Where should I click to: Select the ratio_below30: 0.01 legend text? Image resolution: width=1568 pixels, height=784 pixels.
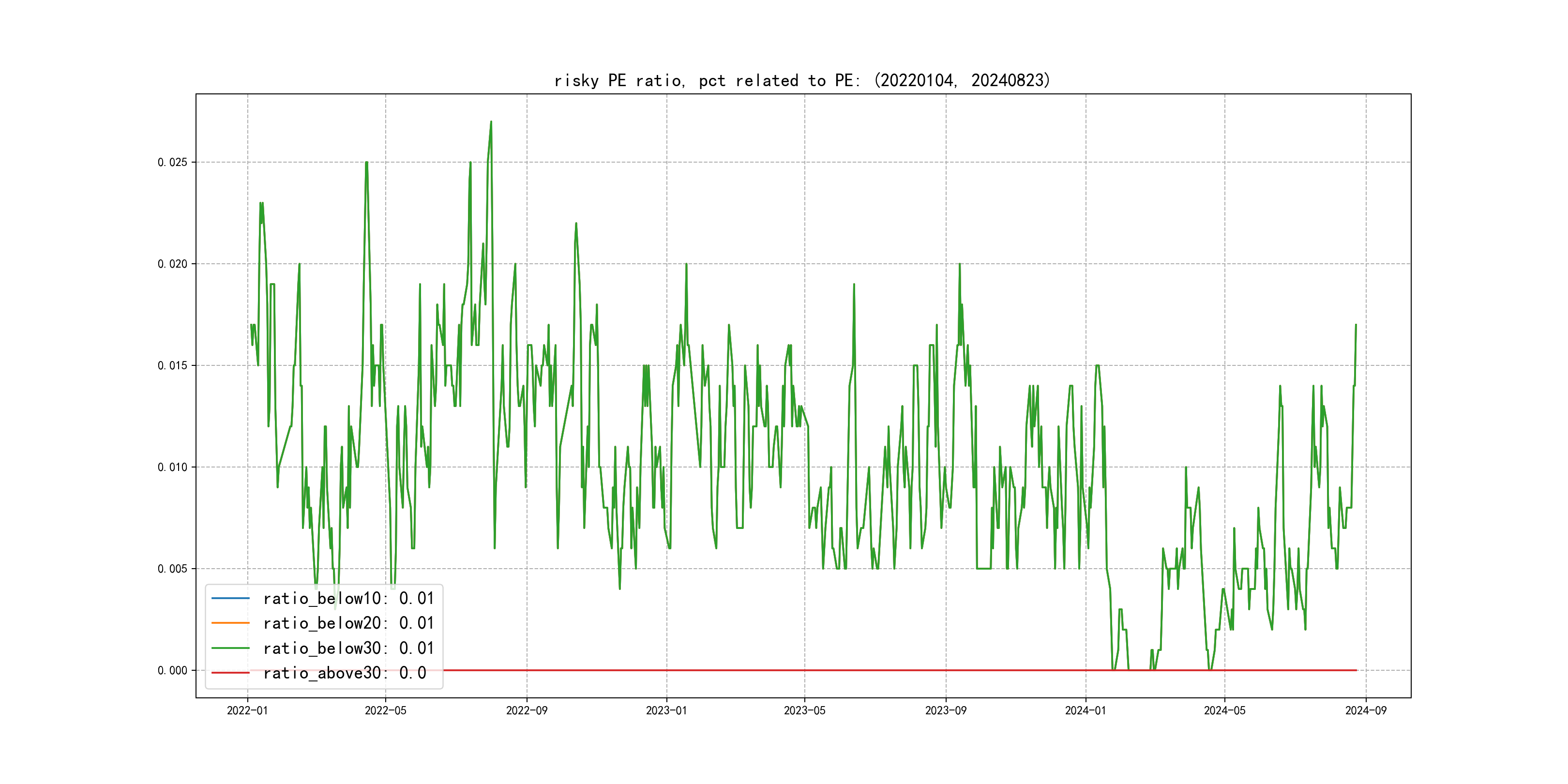coord(348,648)
